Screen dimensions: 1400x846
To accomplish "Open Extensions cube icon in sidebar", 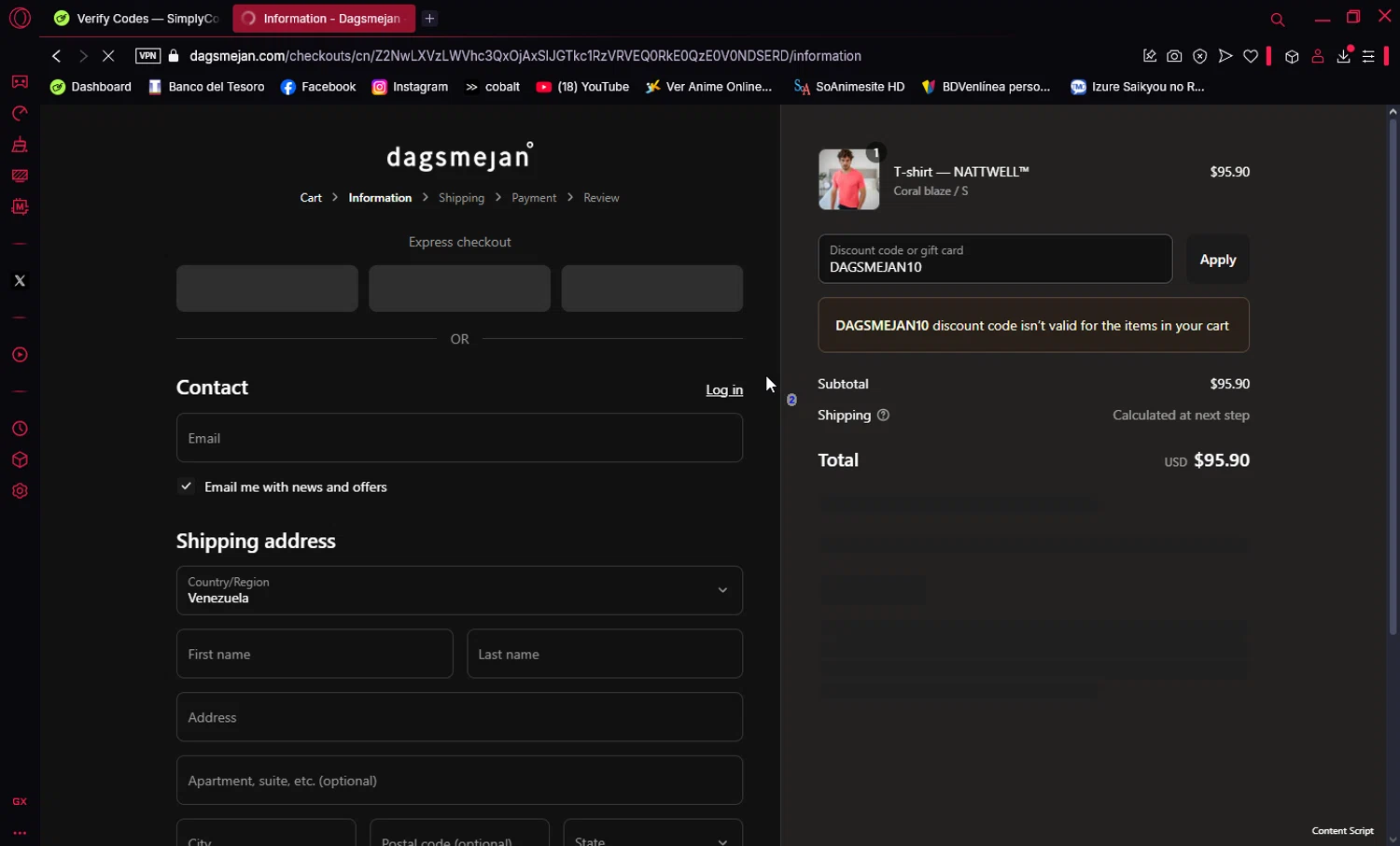I will click(20, 460).
